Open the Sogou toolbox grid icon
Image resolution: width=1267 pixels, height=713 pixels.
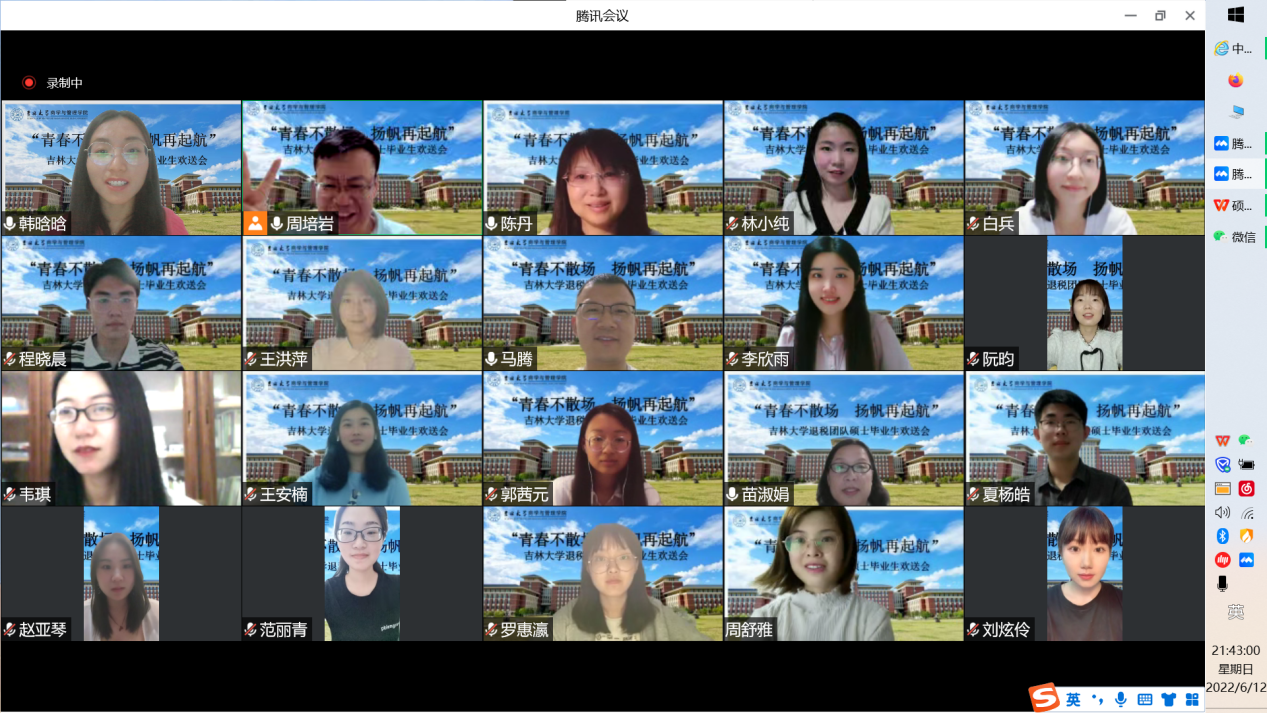coord(1192,699)
